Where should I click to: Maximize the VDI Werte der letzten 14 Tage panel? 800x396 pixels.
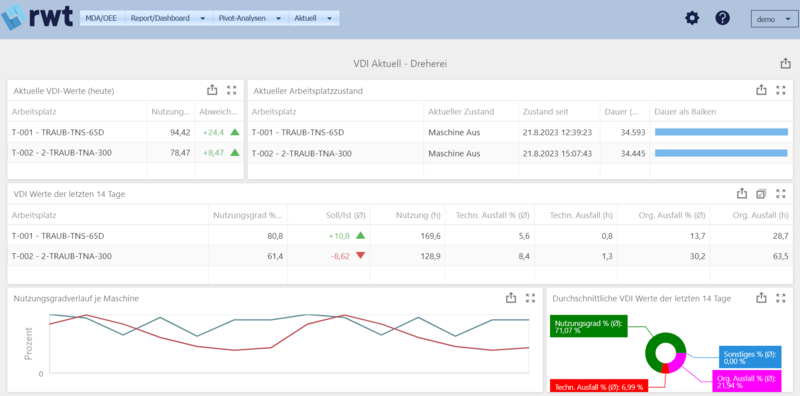click(x=781, y=193)
